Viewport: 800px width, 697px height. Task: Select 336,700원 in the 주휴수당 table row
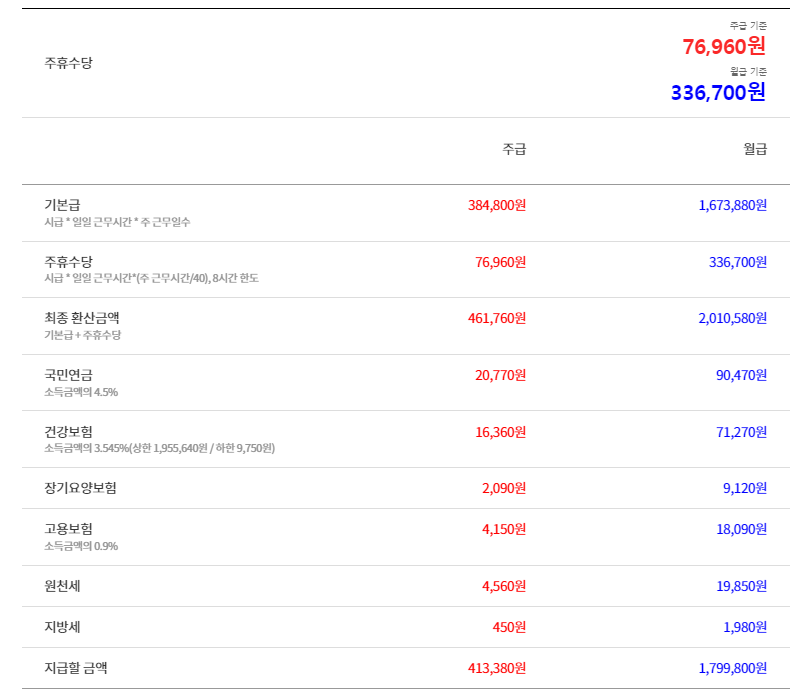coord(738,262)
